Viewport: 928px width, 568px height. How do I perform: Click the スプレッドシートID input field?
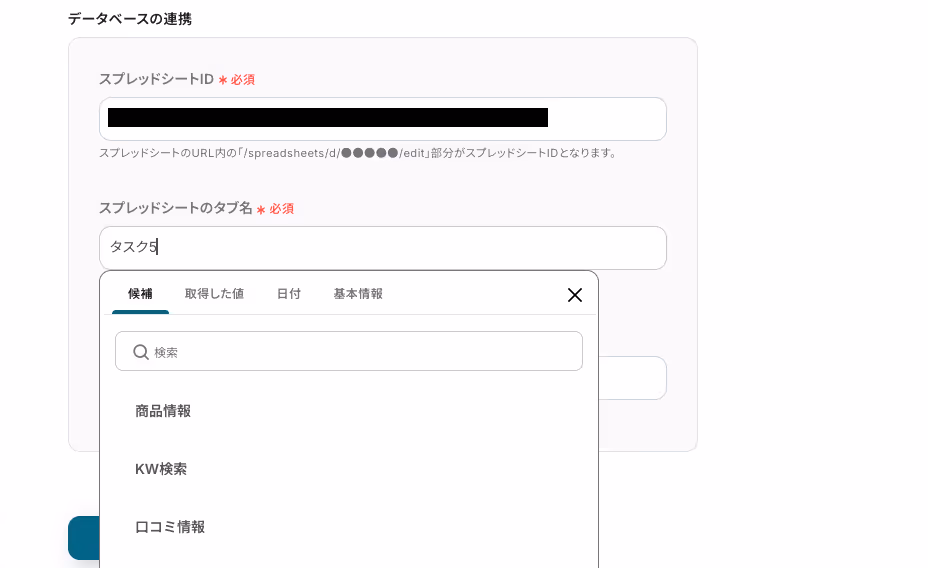pos(382,119)
